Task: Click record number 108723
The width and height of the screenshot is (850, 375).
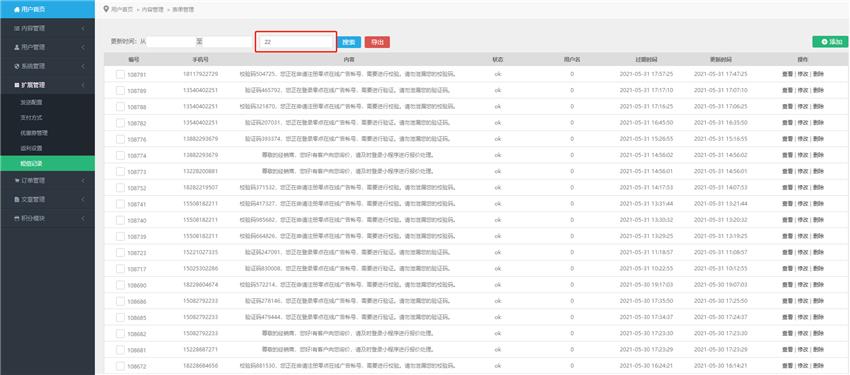Action: click(x=137, y=253)
